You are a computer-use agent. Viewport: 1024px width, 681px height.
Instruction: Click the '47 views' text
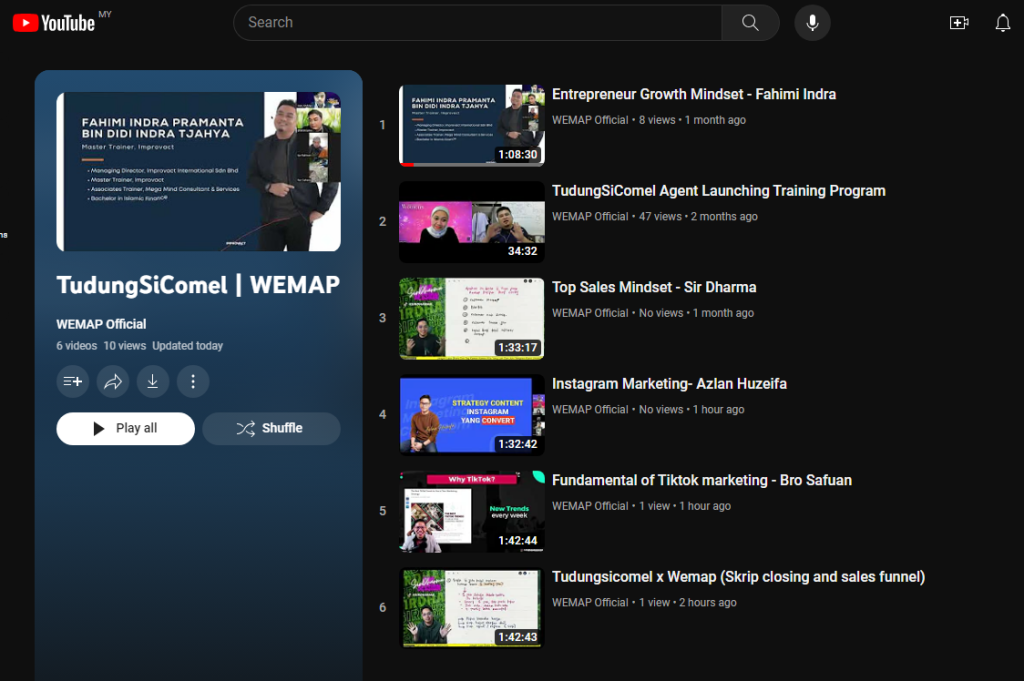point(660,217)
